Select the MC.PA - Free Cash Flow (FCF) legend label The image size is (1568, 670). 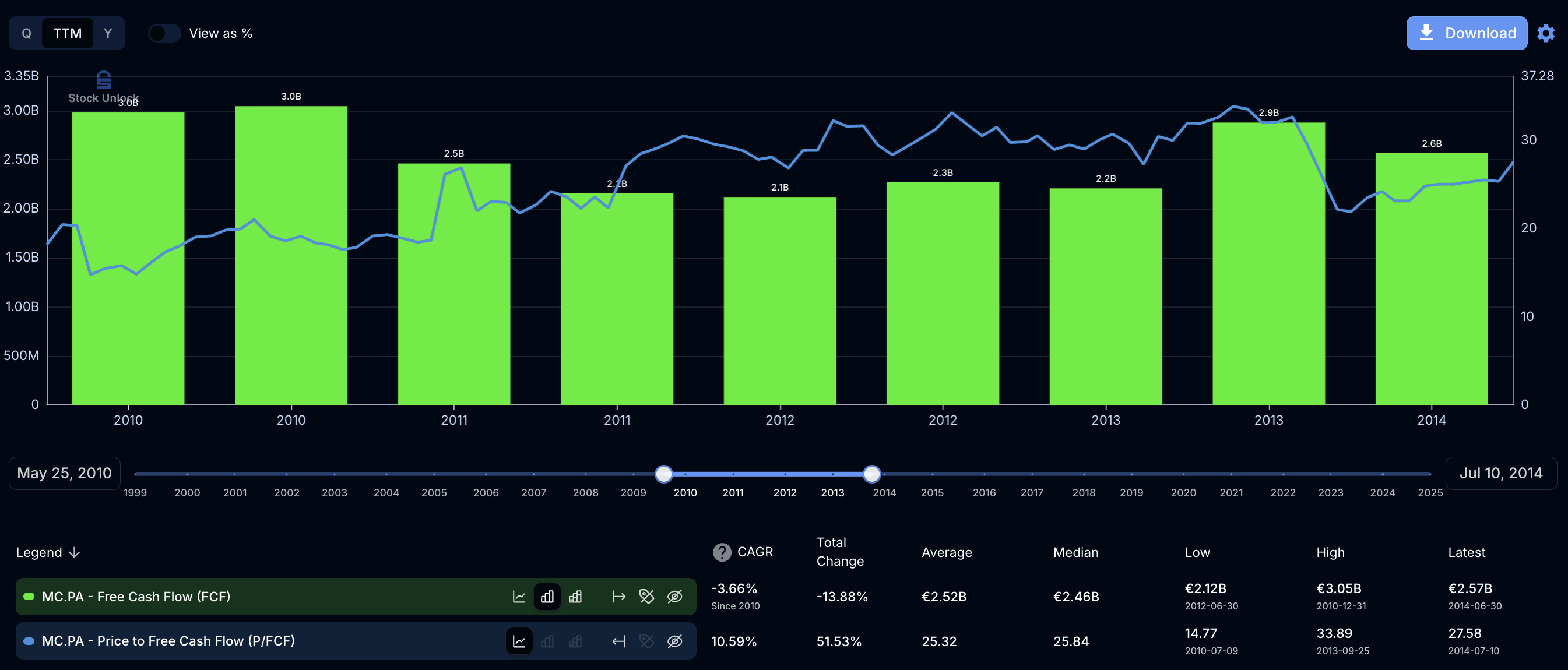136,597
